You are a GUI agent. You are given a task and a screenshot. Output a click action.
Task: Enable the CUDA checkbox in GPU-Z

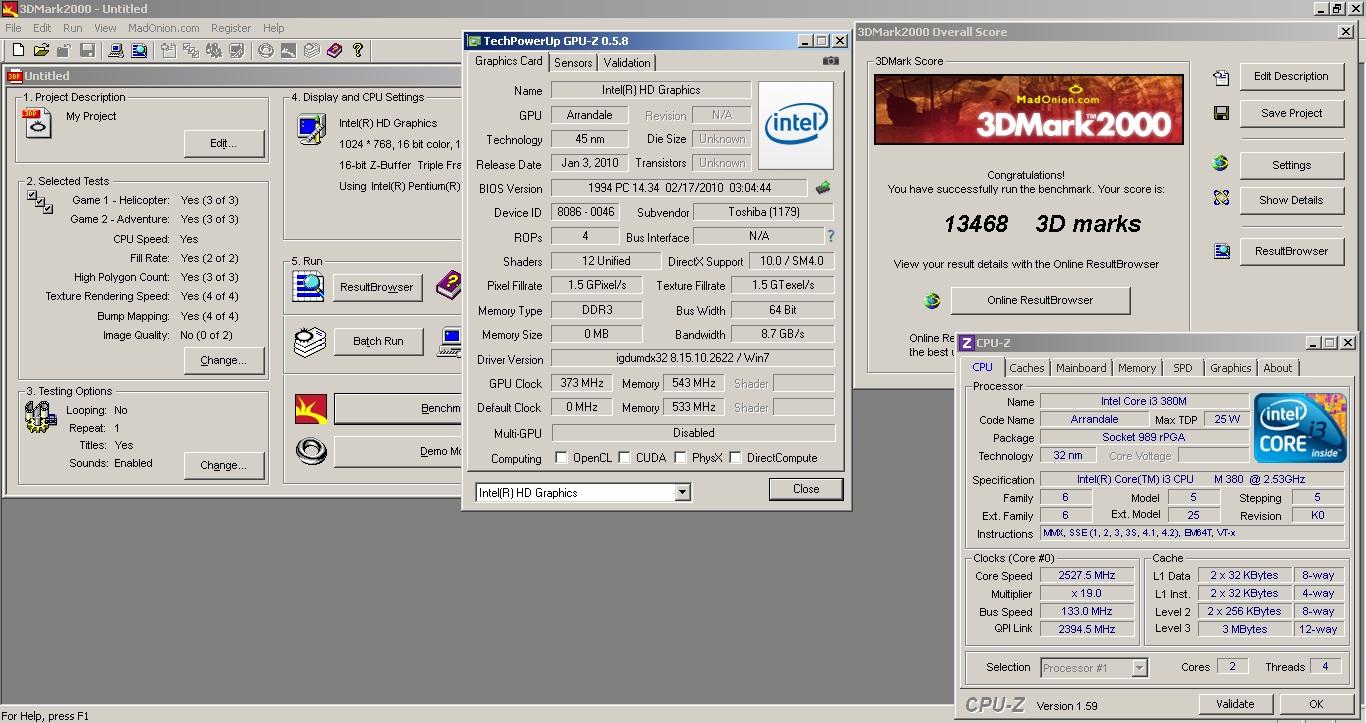pyautogui.click(x=625, y=458)
